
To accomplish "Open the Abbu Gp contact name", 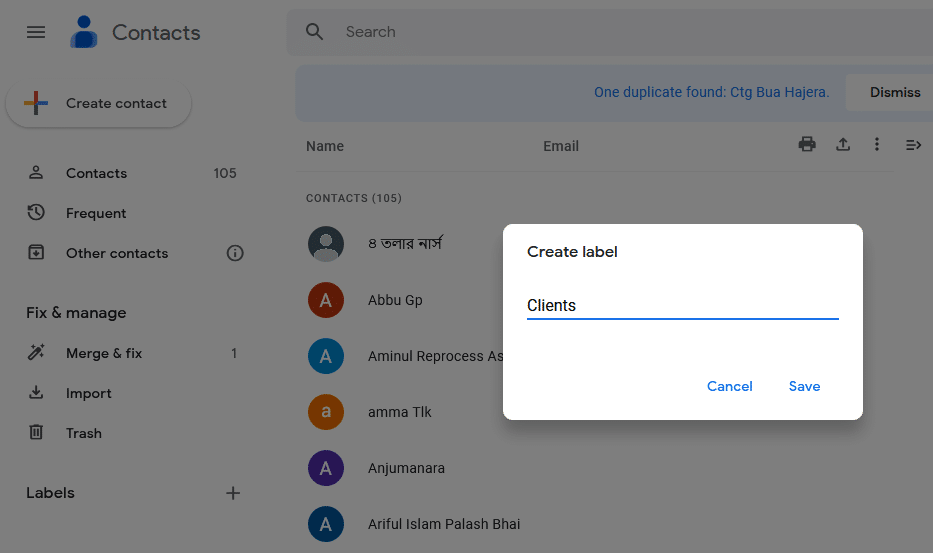I will point(395,300).
